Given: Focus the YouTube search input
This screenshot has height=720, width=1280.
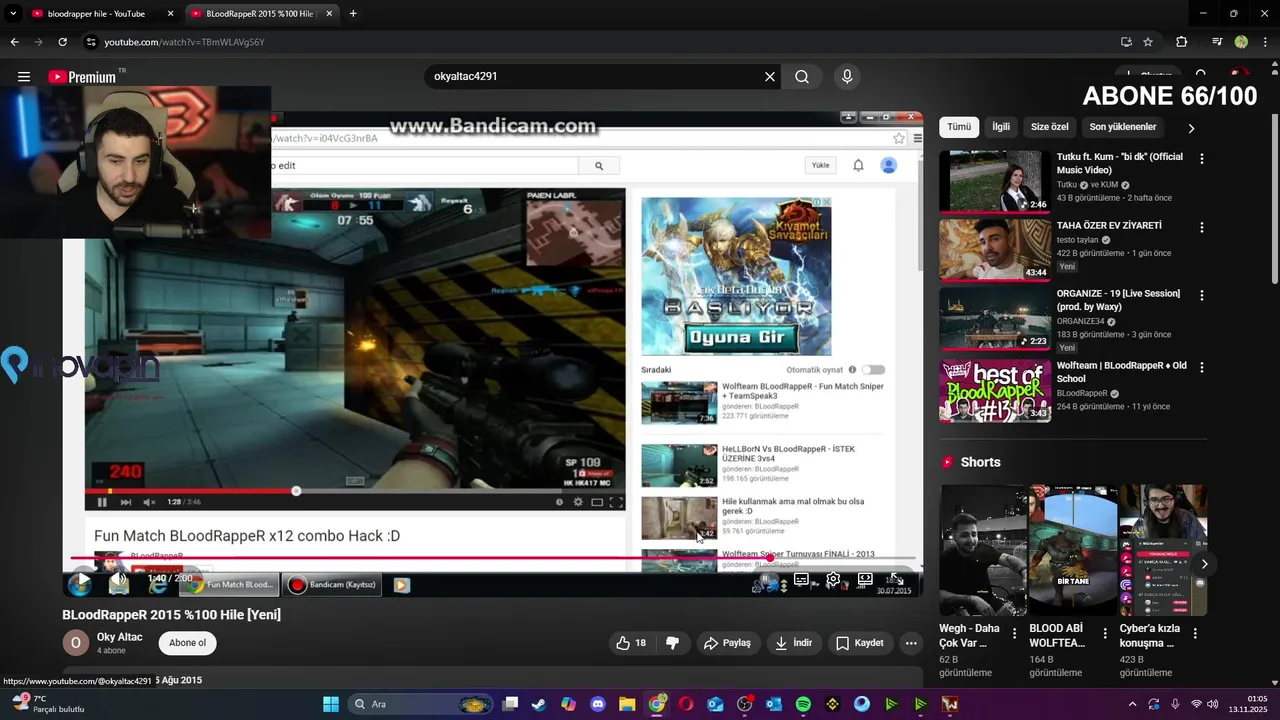Looking at the screenshot, I should [x=594, y=77].
